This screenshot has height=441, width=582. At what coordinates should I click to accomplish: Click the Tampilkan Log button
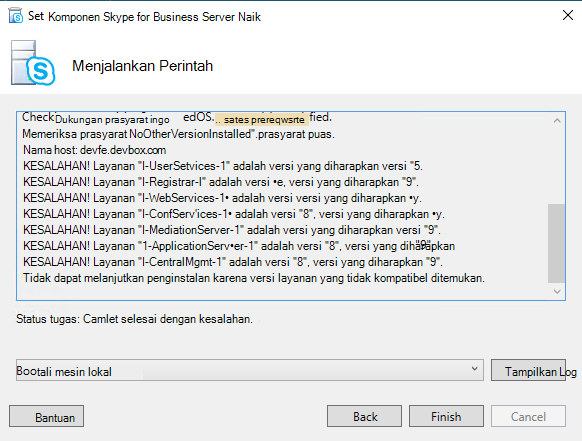(529, 370)
